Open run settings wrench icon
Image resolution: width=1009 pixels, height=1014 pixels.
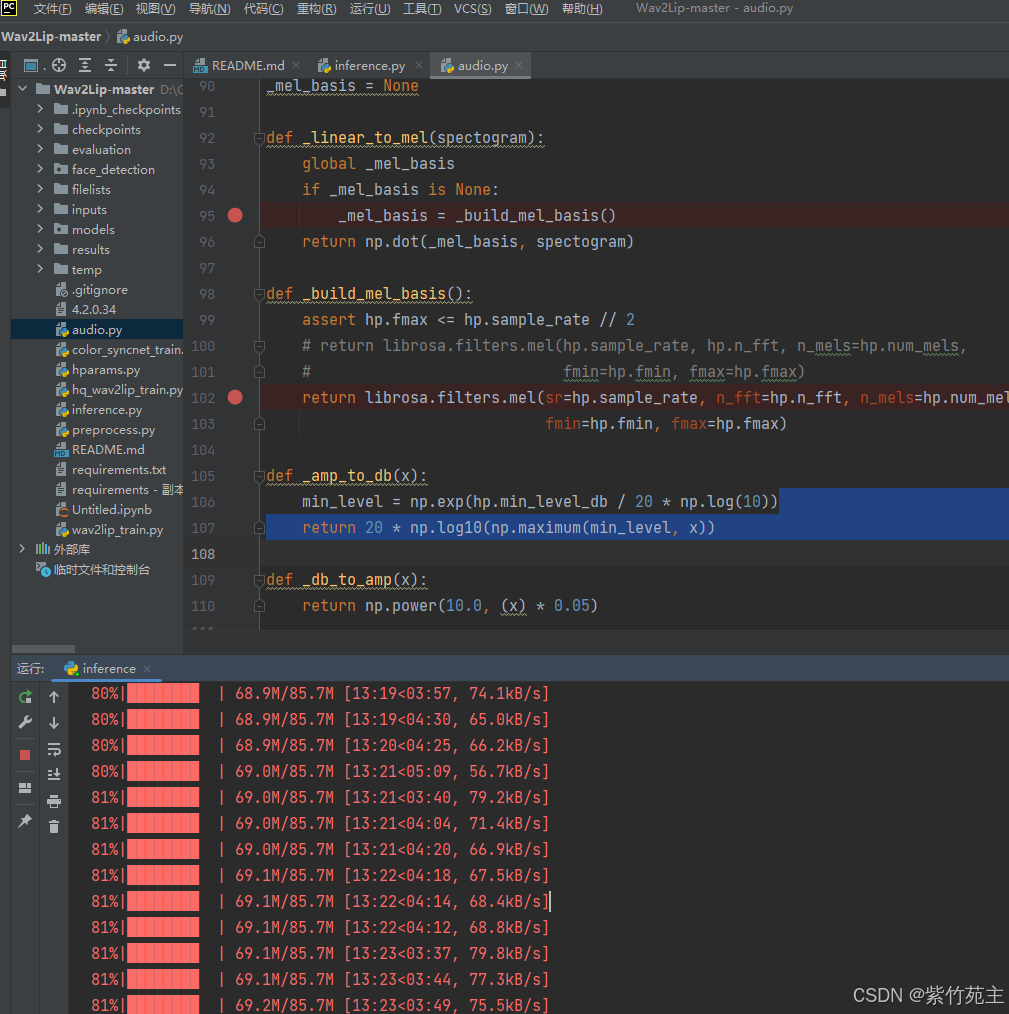(25, 722)
